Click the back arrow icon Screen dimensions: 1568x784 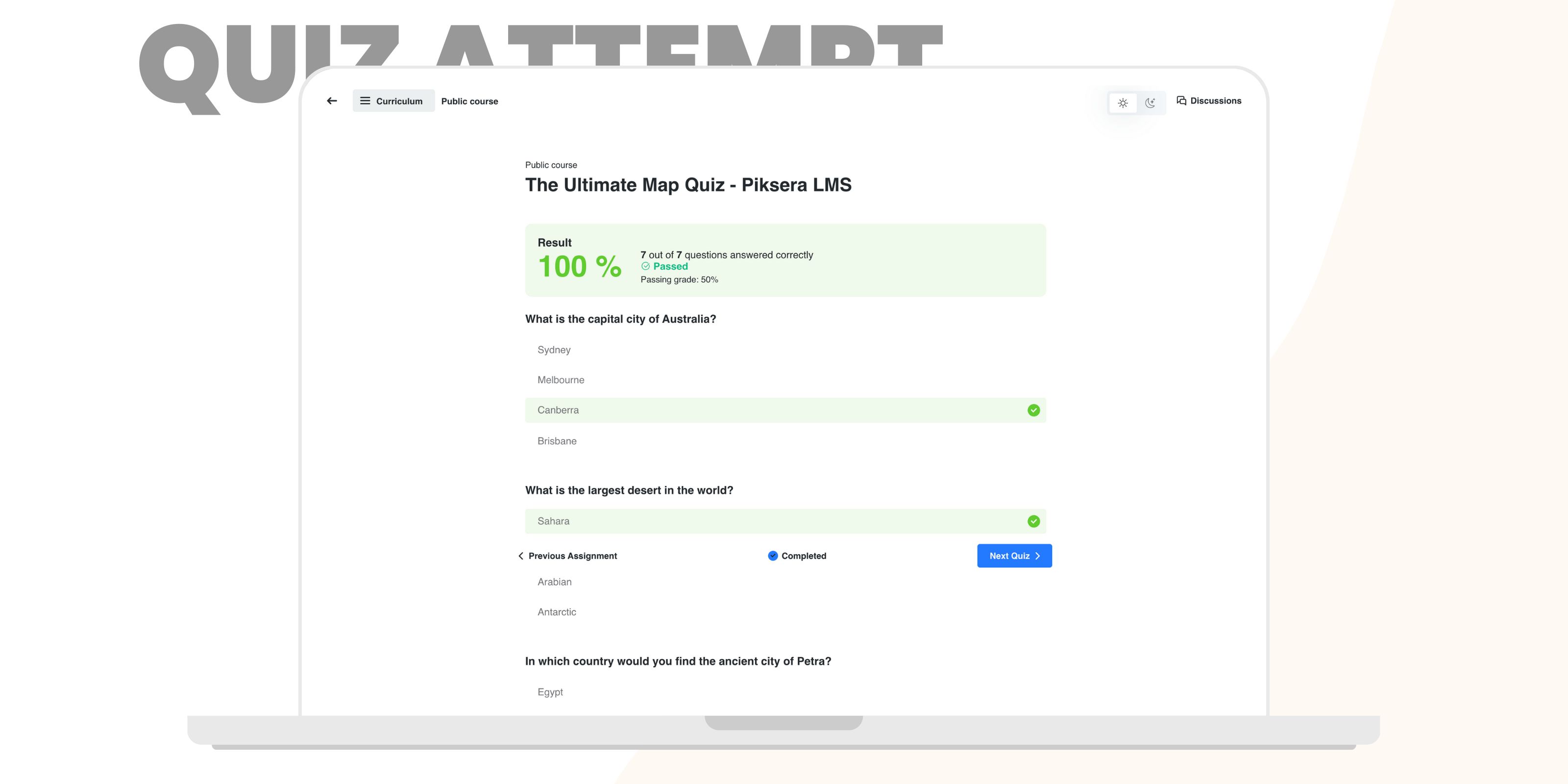tap(332, 101)
